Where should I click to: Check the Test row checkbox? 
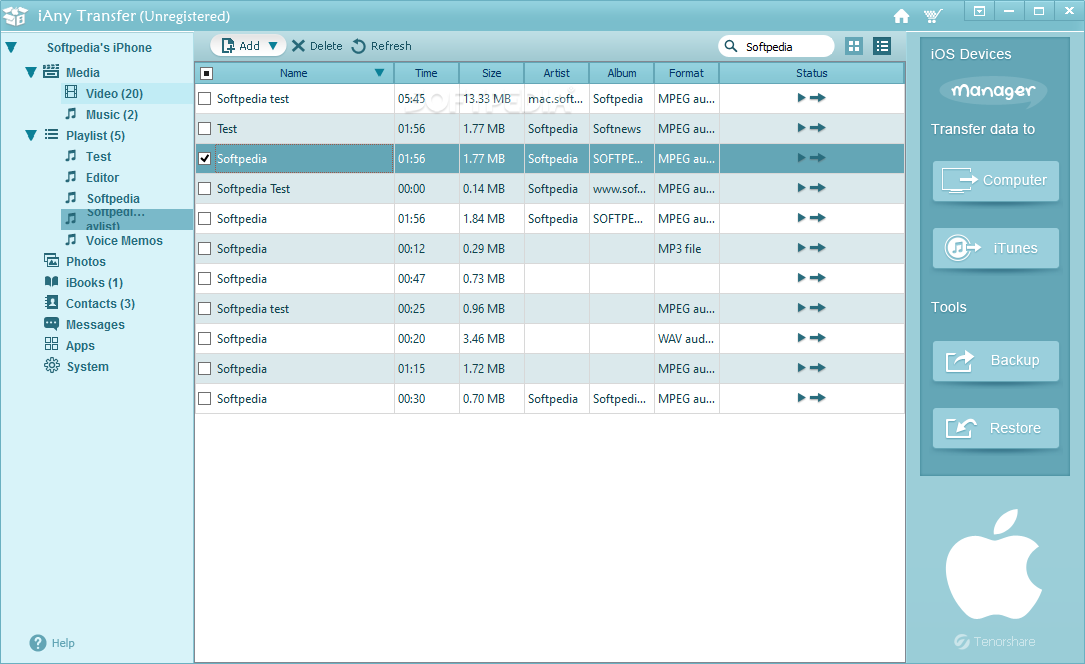tap(204, 129)
